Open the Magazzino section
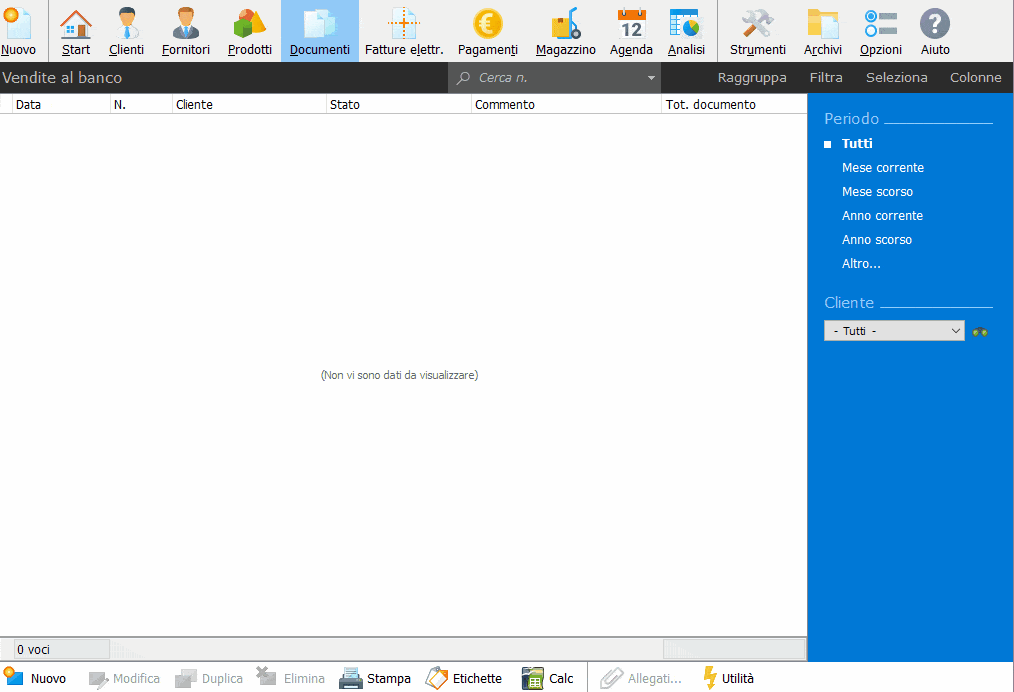 [x=566, y=31]
